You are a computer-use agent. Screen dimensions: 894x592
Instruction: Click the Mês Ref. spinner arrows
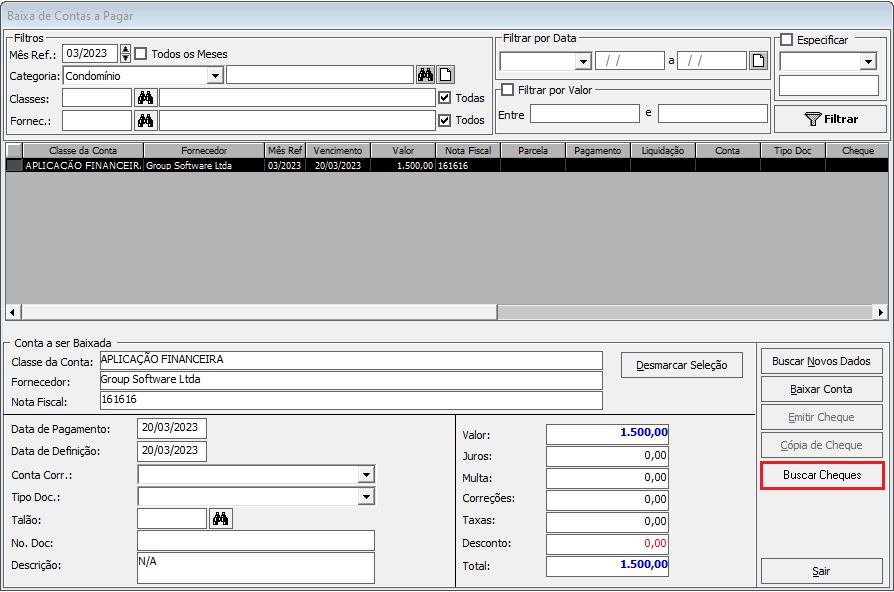(x=125, y=54)
